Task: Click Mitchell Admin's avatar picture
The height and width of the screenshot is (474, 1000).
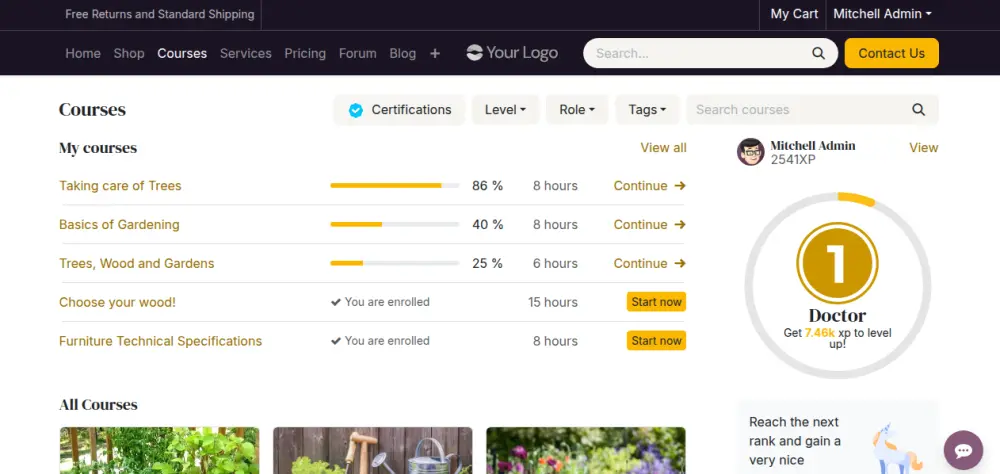Action: [751, 152]
